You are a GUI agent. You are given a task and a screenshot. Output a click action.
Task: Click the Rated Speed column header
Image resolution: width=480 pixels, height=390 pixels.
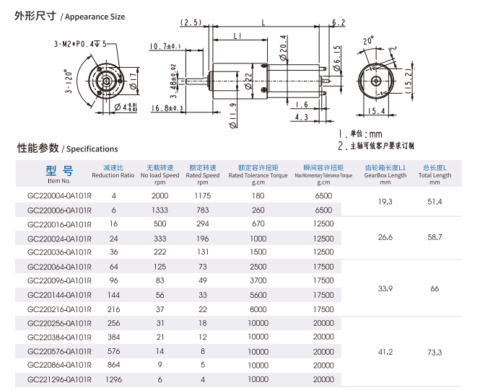pyautogui.click(x=203, y=174)
